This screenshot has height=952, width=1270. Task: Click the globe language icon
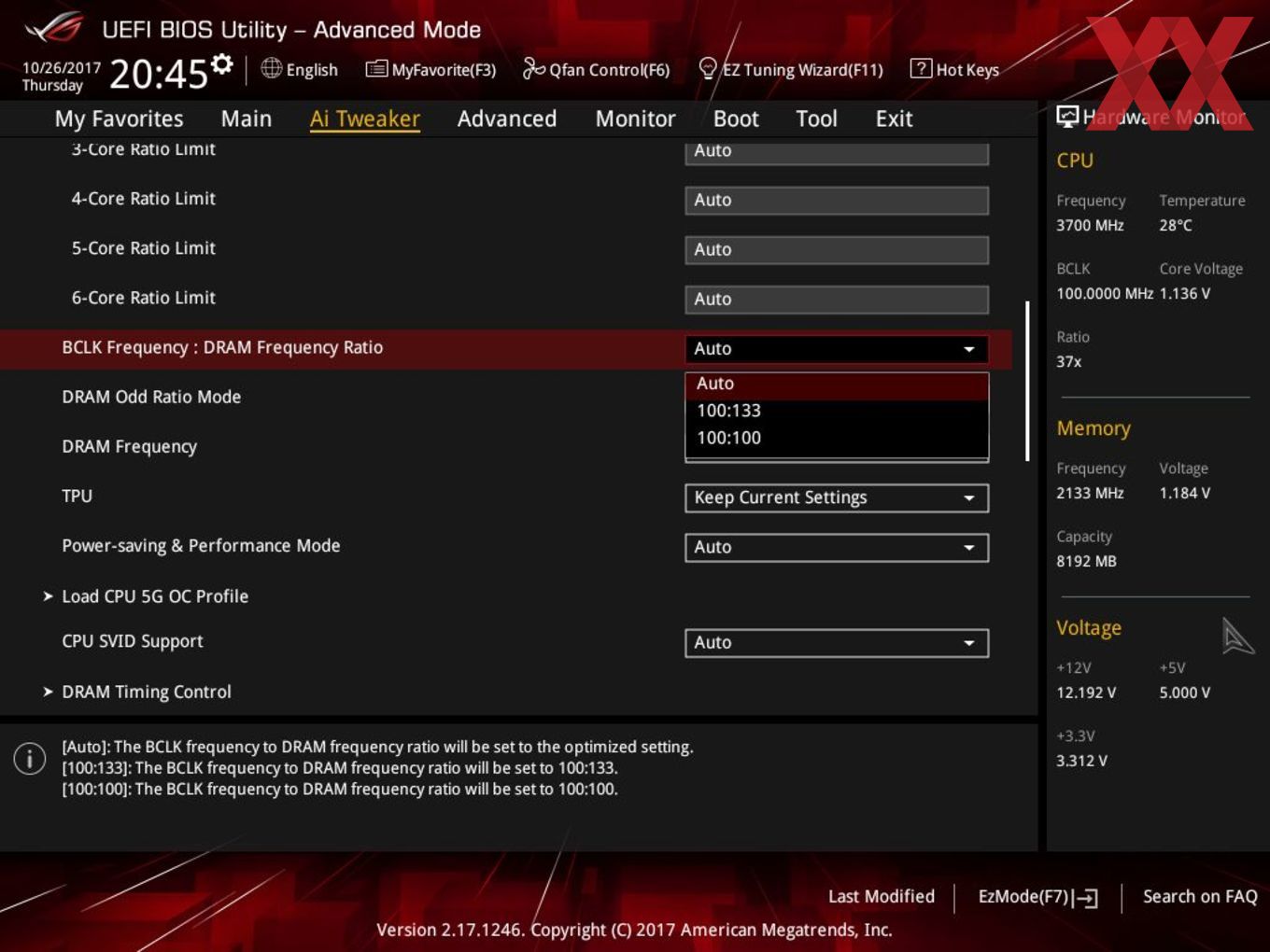tap(271, 68)
